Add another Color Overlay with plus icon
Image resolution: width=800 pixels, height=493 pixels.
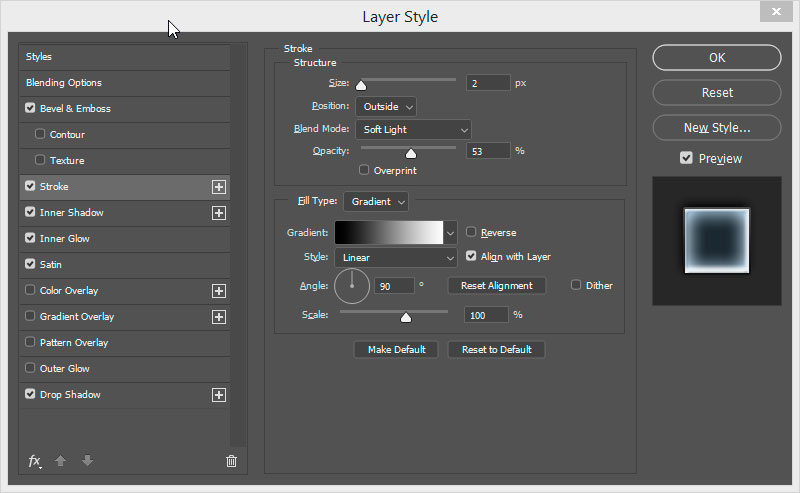[219, 291]
